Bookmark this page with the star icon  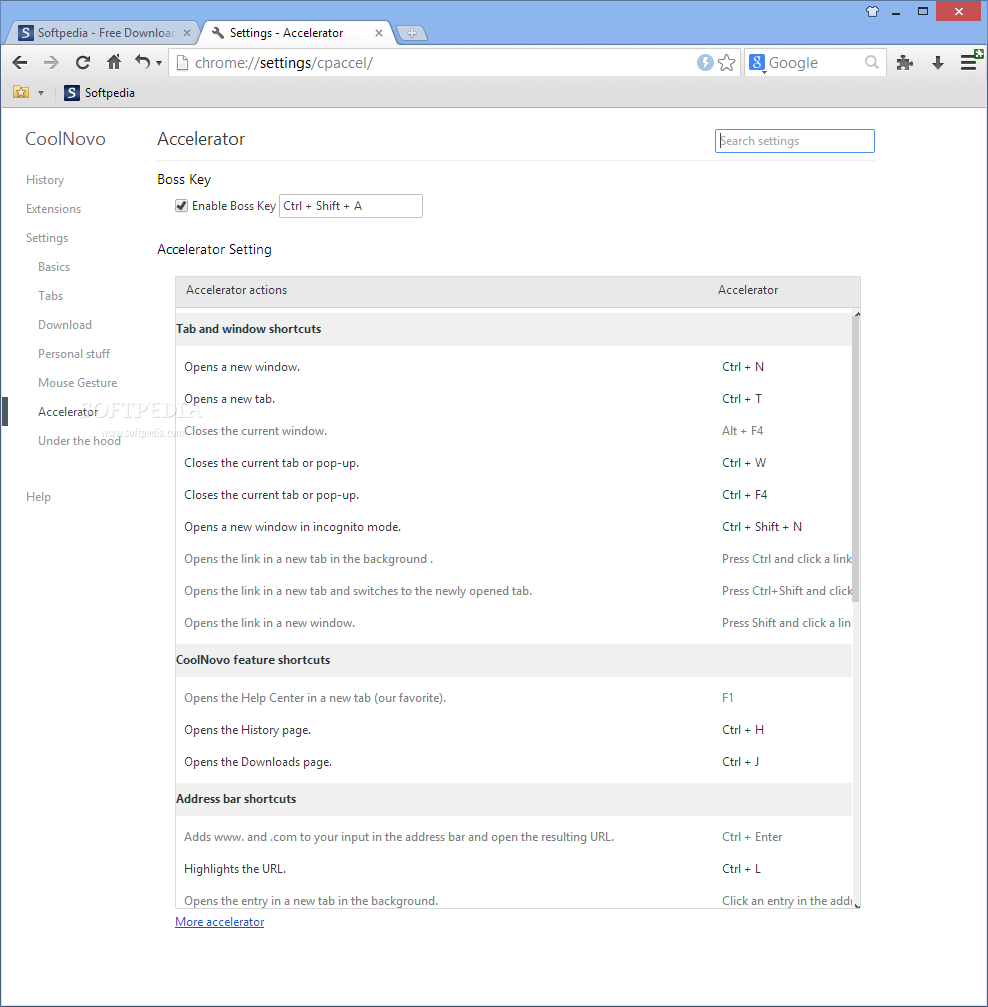point(727,62)
